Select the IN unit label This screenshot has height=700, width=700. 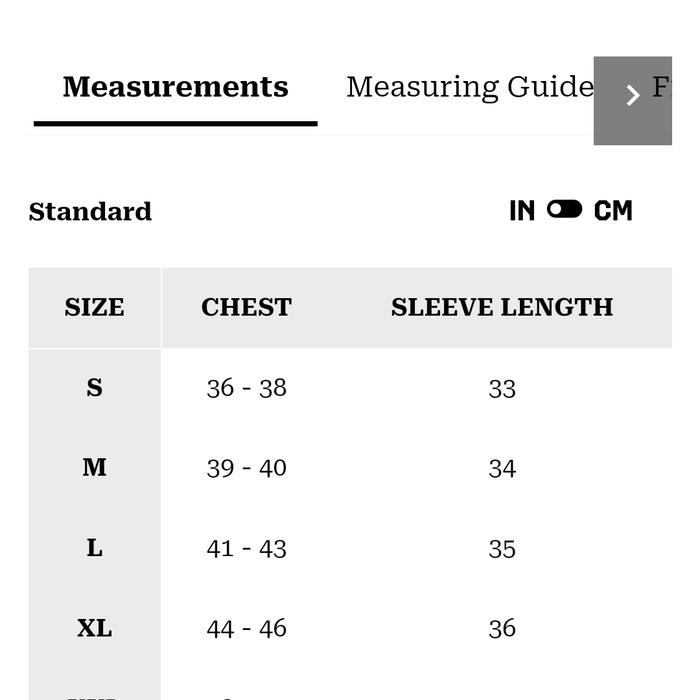tap(522, 211)
